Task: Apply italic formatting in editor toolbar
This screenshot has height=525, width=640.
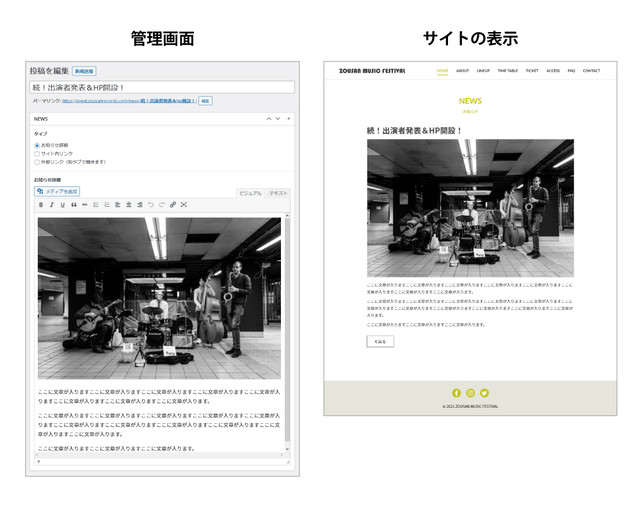Action: [x=51, y=205]
